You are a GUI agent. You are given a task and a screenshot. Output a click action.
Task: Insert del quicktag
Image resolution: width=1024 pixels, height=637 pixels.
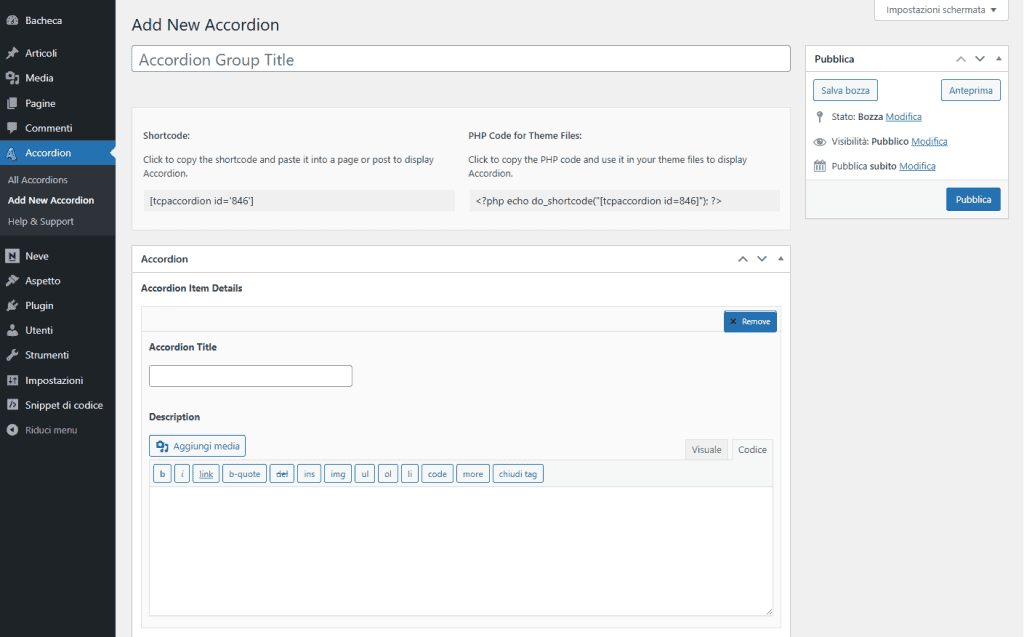tap(282, 474)
